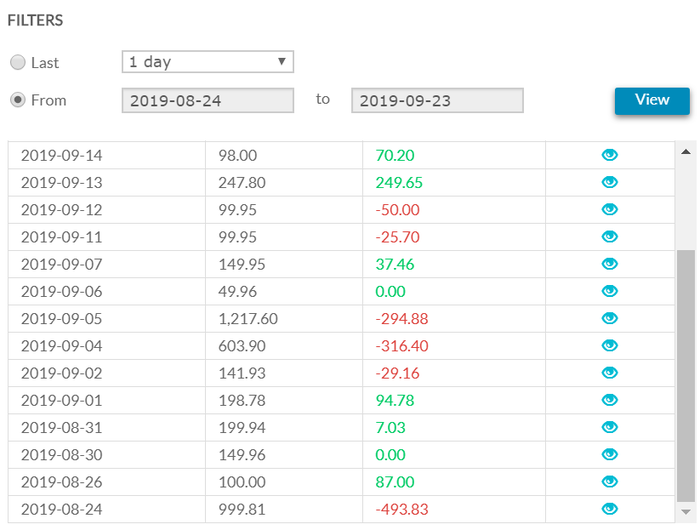Image resolution: width=700 pixels, height=530 pixels.
Task: Click eye icon on 2019-09-07 row
Action: (x=609, y=264)
